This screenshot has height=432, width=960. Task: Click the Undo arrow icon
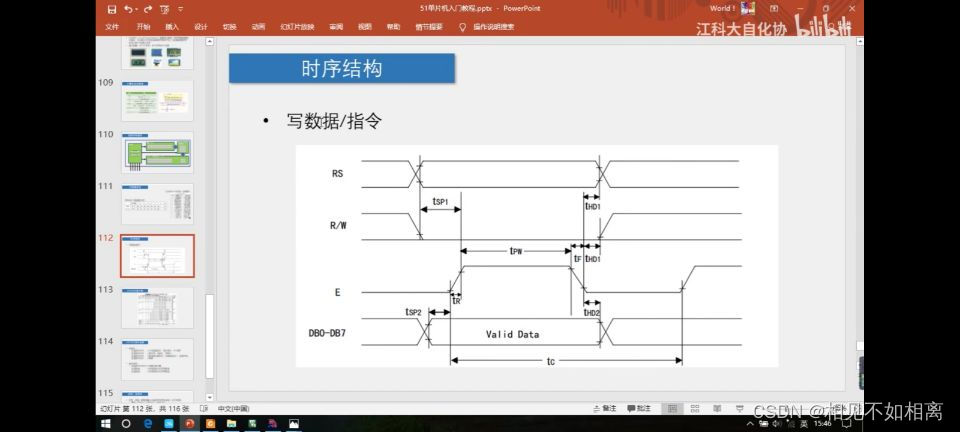tap(128, 9)
